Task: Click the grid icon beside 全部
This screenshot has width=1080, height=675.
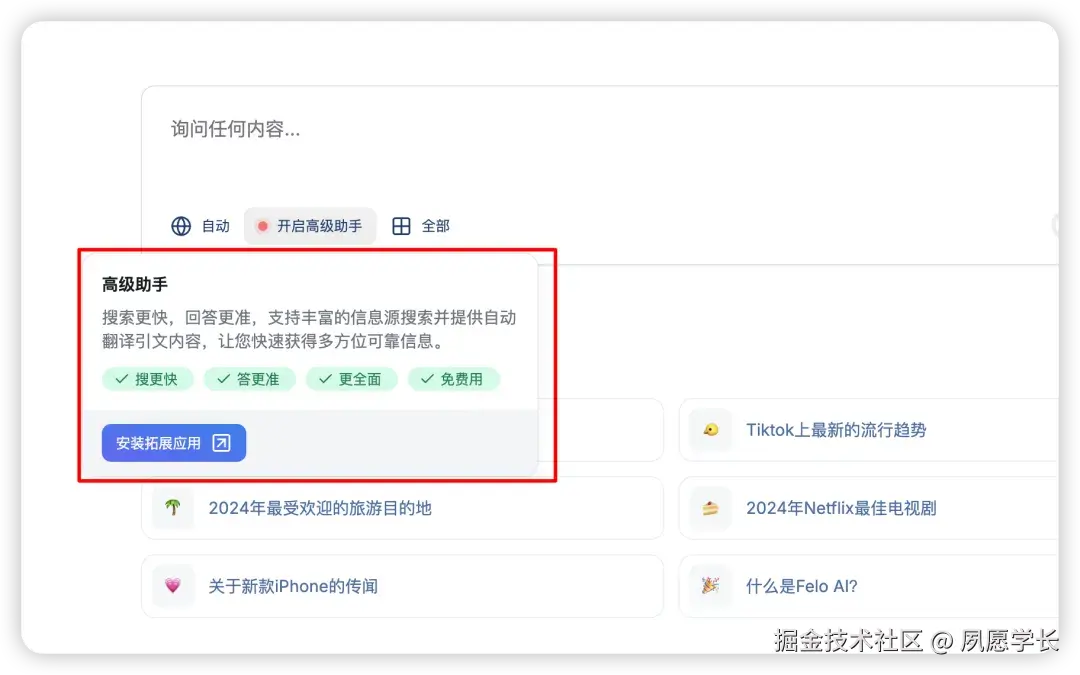Action: (402, 225)
